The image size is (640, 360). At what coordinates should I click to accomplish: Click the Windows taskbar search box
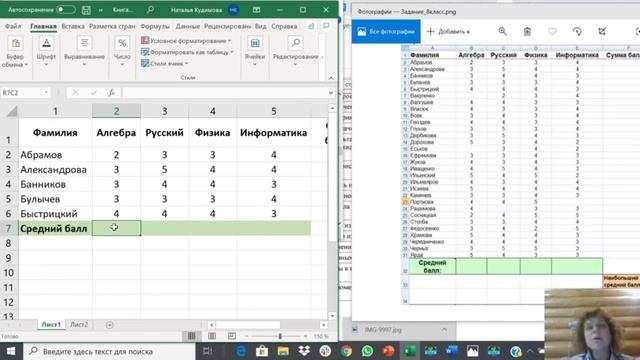(x=109, y=351)
